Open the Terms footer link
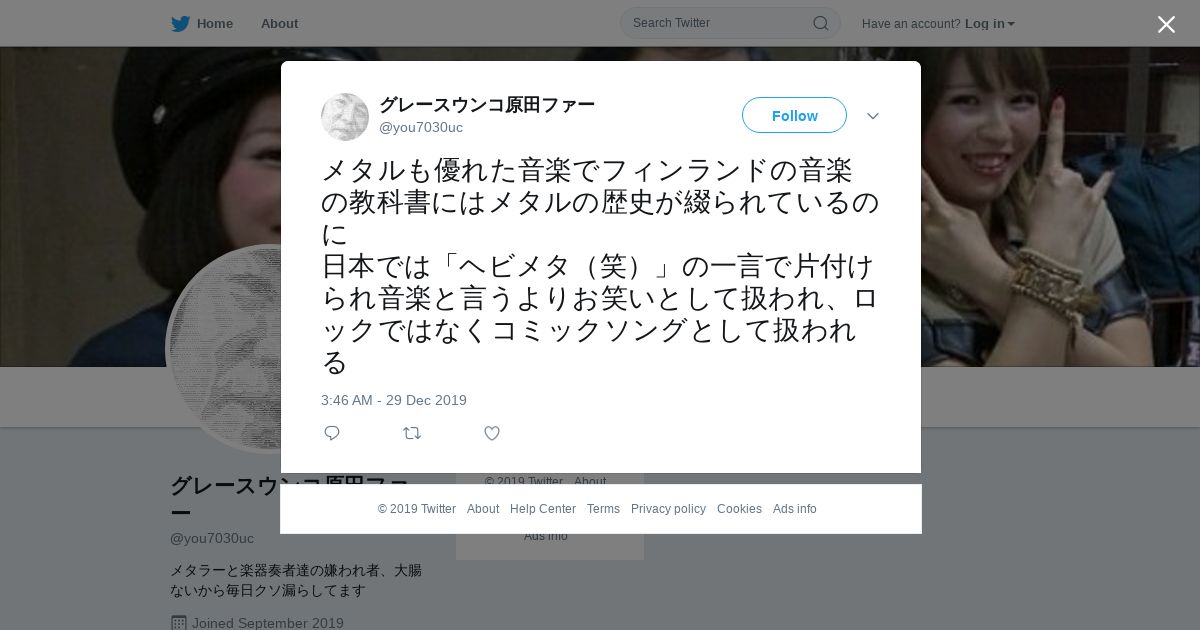 (603, 509)
